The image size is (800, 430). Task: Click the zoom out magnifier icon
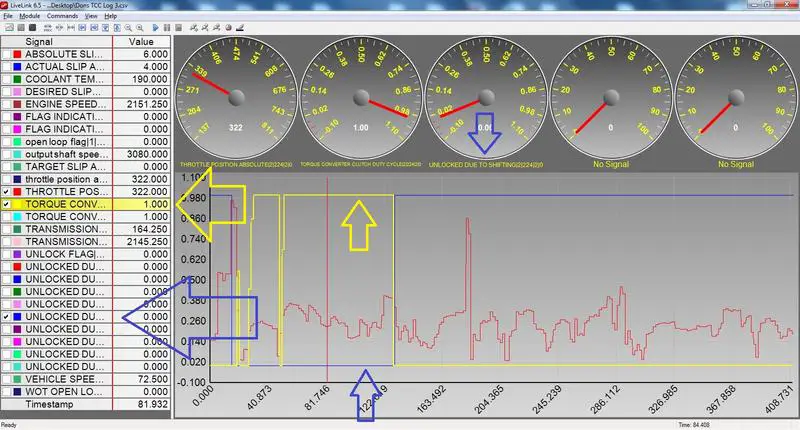tap(128, 28)
